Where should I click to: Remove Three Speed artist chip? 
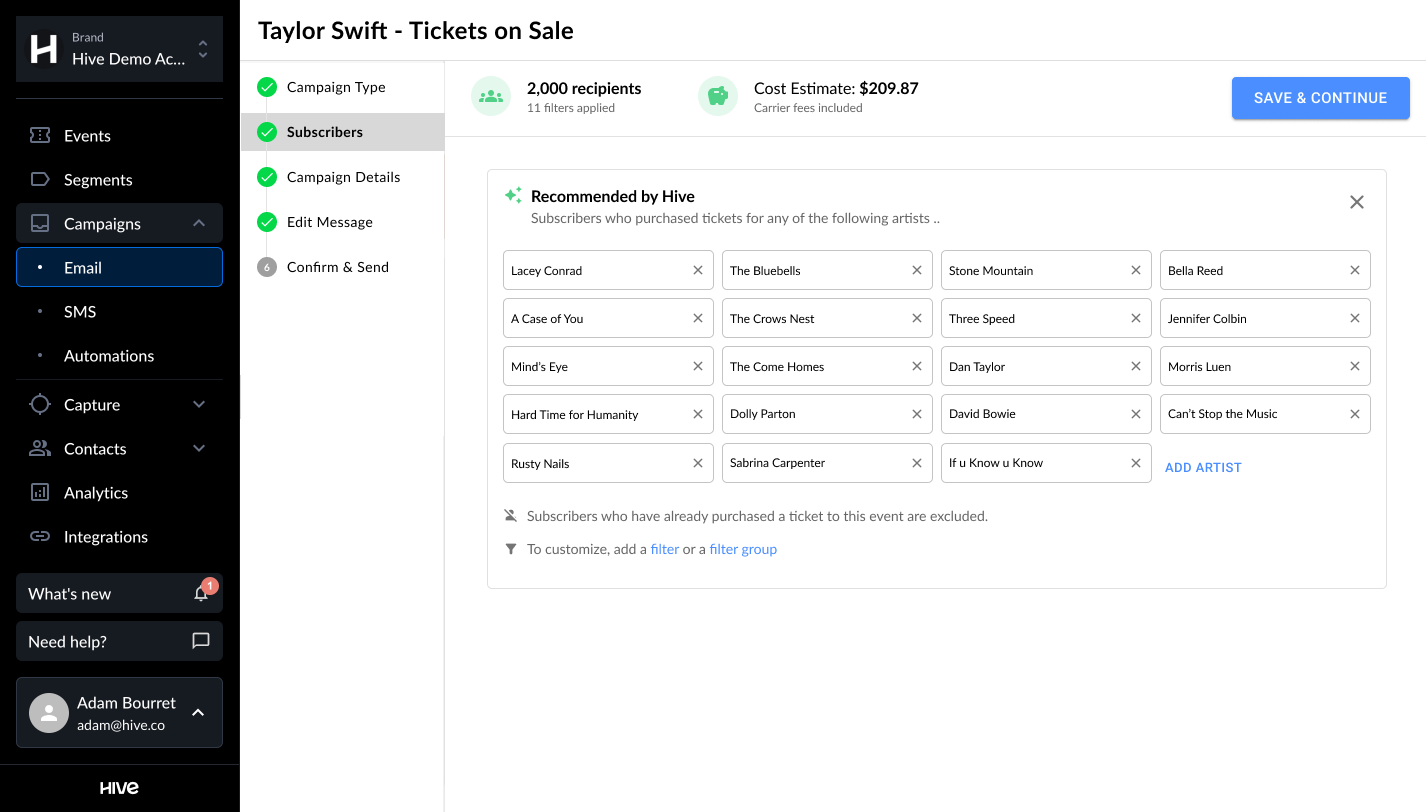(1136, 318)
